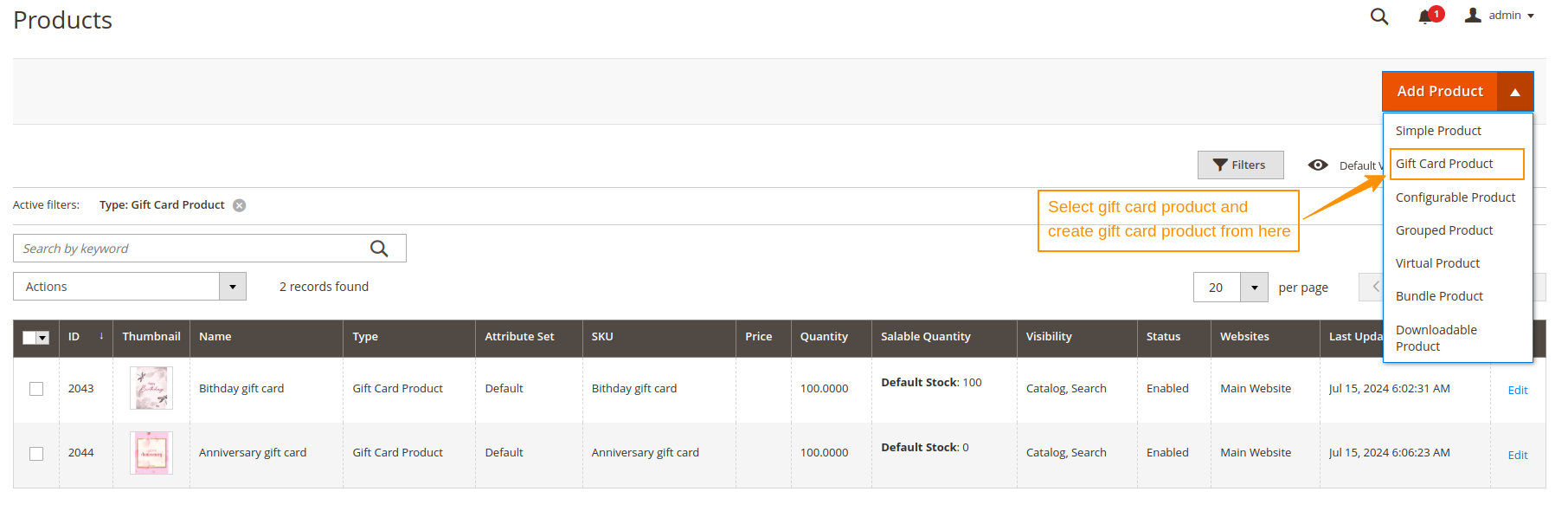Image resolution: width=1568 pixels, height=524 pixels.
Task: Open the global search magnifier icon
Action: pos(1379,16)
